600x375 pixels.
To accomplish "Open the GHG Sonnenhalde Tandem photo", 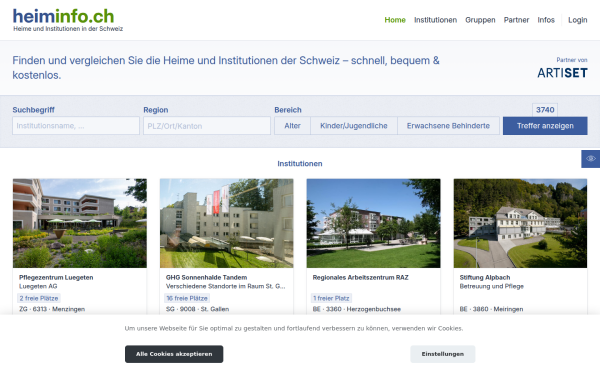I will (x=227, y=223).
